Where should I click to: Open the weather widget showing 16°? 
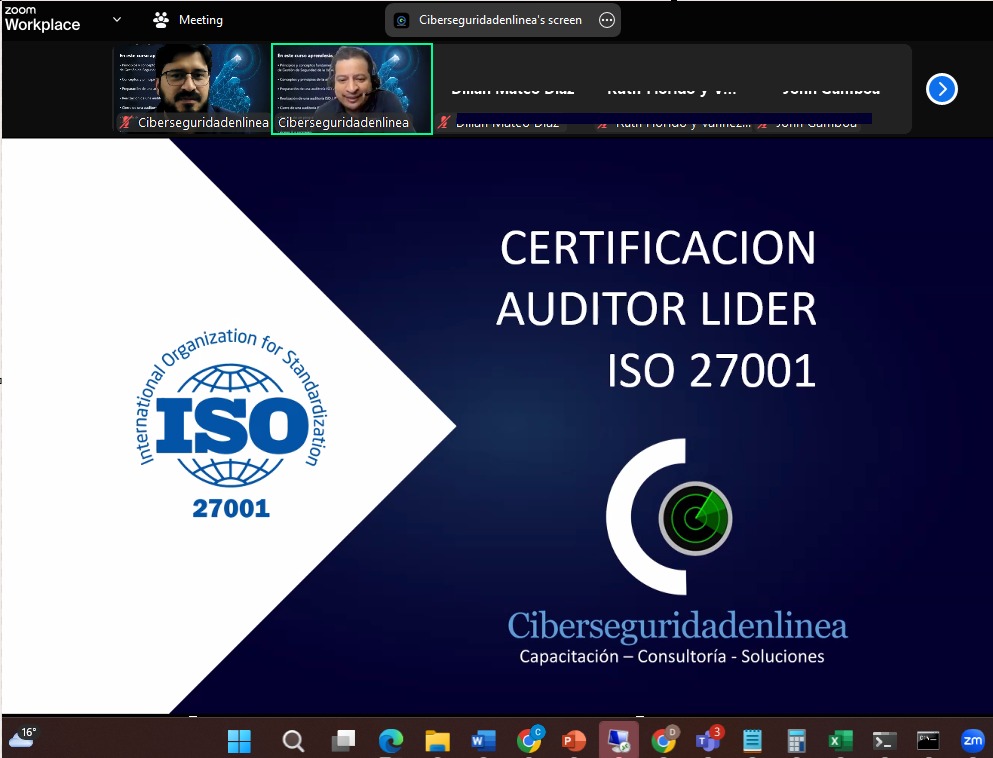click(23, 737)
